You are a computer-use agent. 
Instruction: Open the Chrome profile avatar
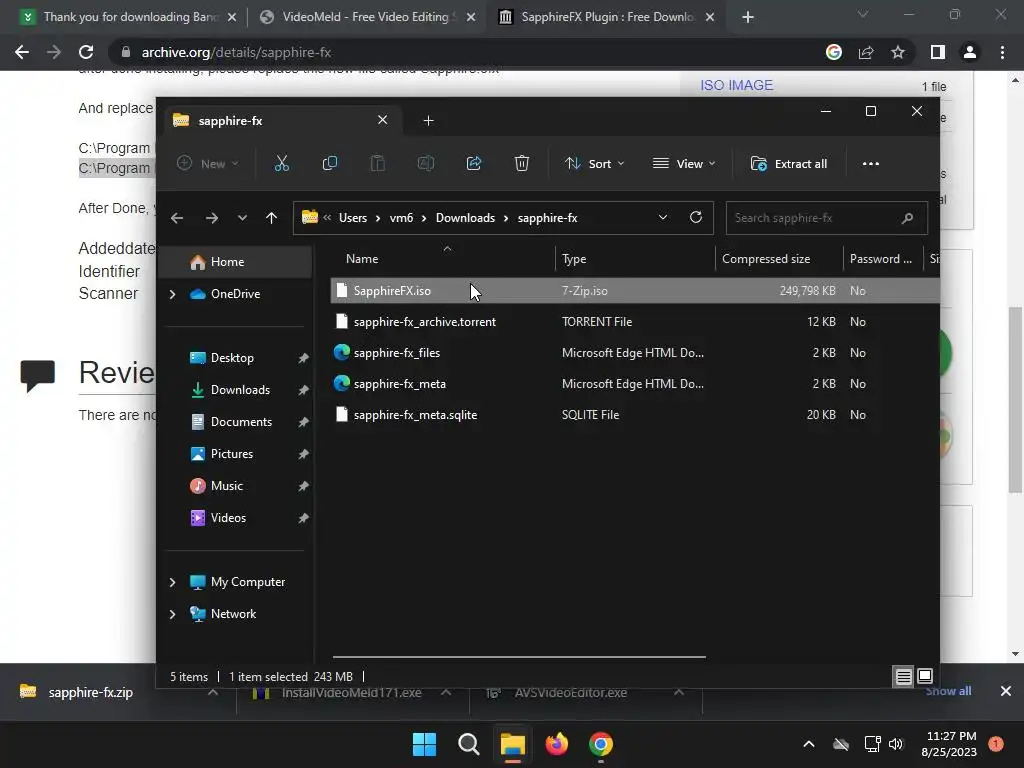coord(970,52)
